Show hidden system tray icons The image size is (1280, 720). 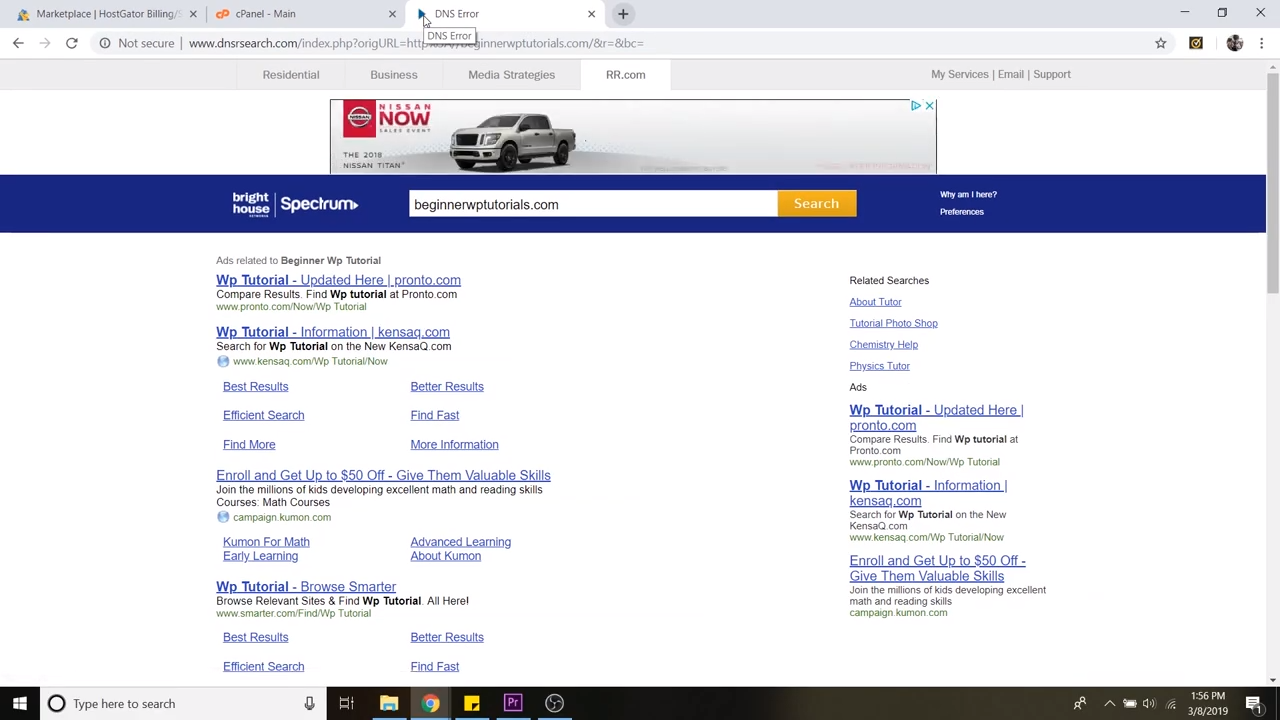[1108, 704]
